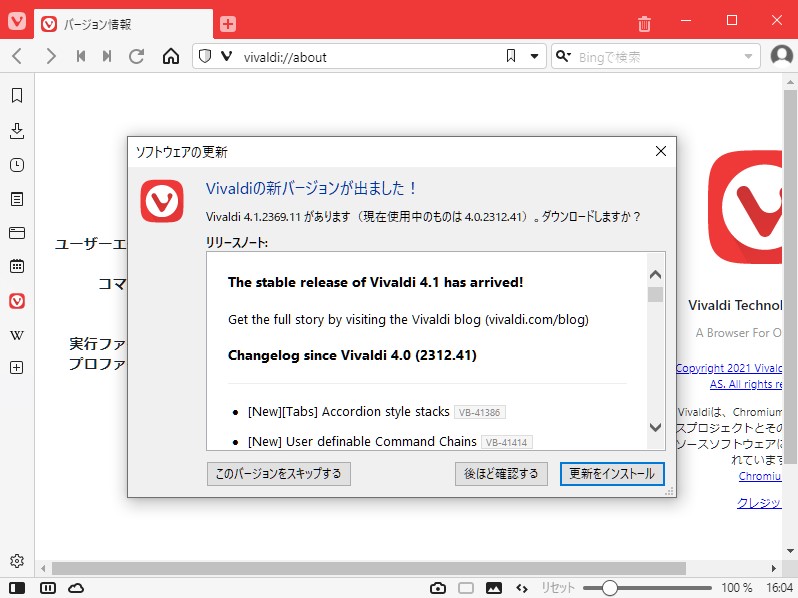Reload the current page
Viewport: 798px width, 598px height.
(x=136, y=56)
